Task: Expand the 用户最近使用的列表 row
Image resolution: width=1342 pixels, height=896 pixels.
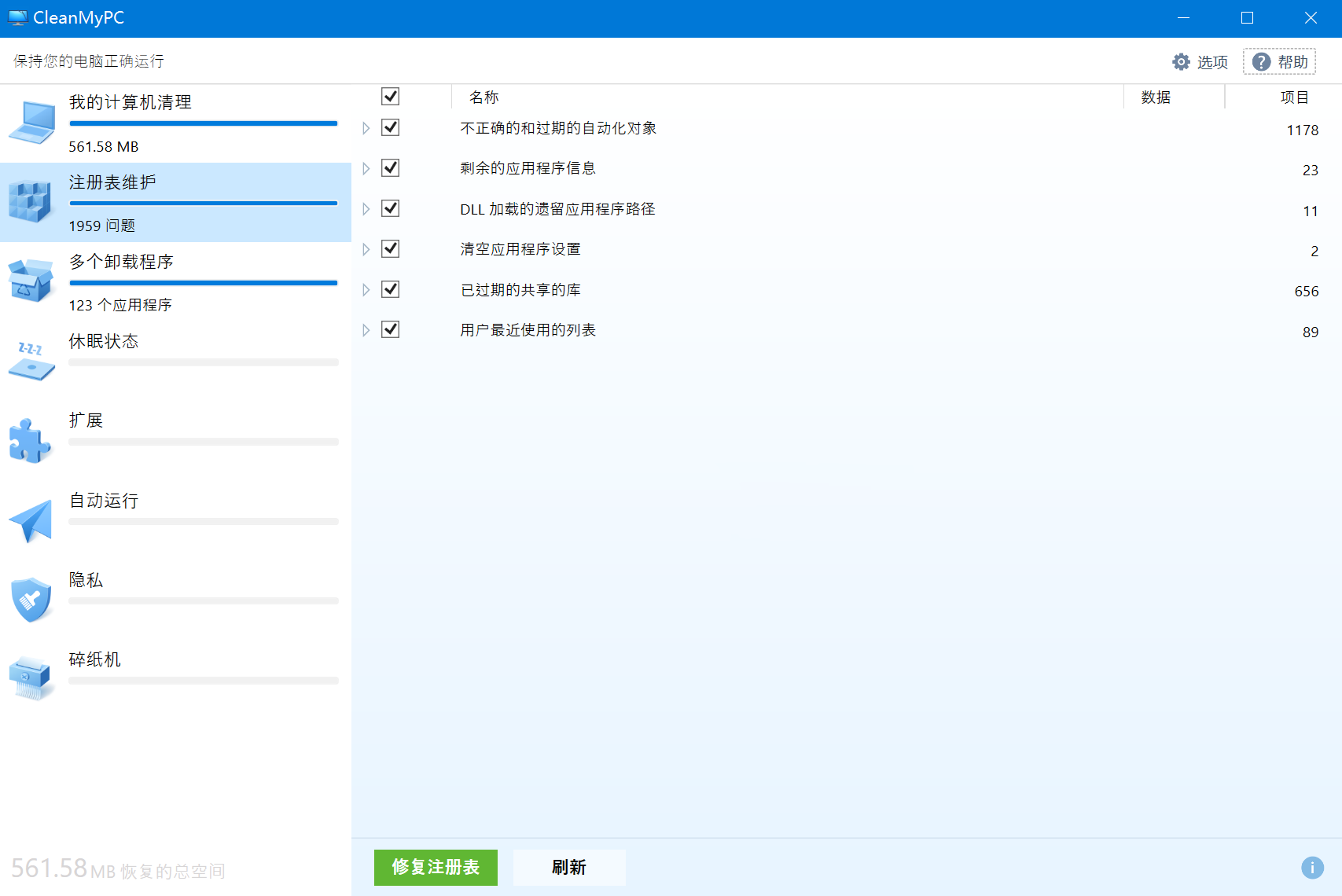Action: 366,330
